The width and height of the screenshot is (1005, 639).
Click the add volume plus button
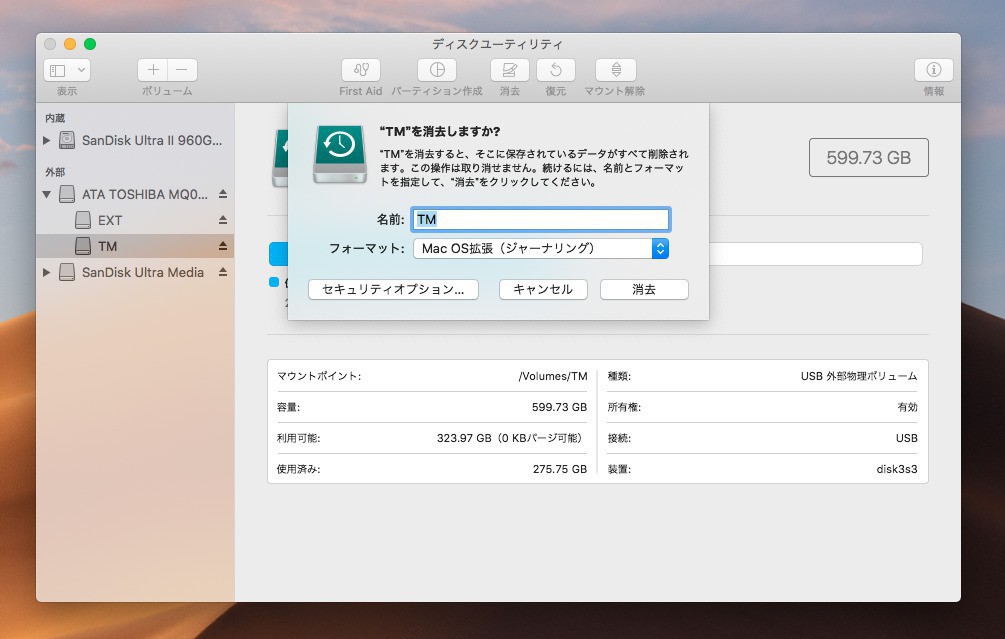[153, 70]
